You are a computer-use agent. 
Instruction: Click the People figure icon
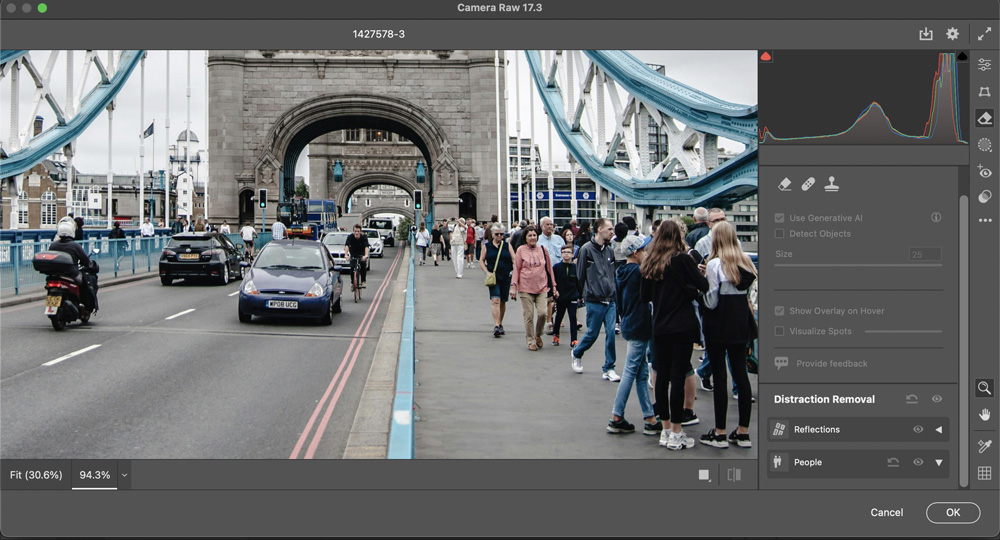(x=777, y=462)
